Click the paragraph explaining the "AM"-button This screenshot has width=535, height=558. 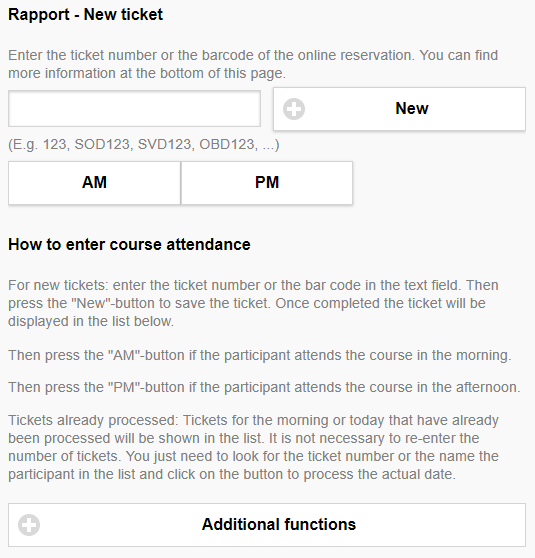pos(260,355)
